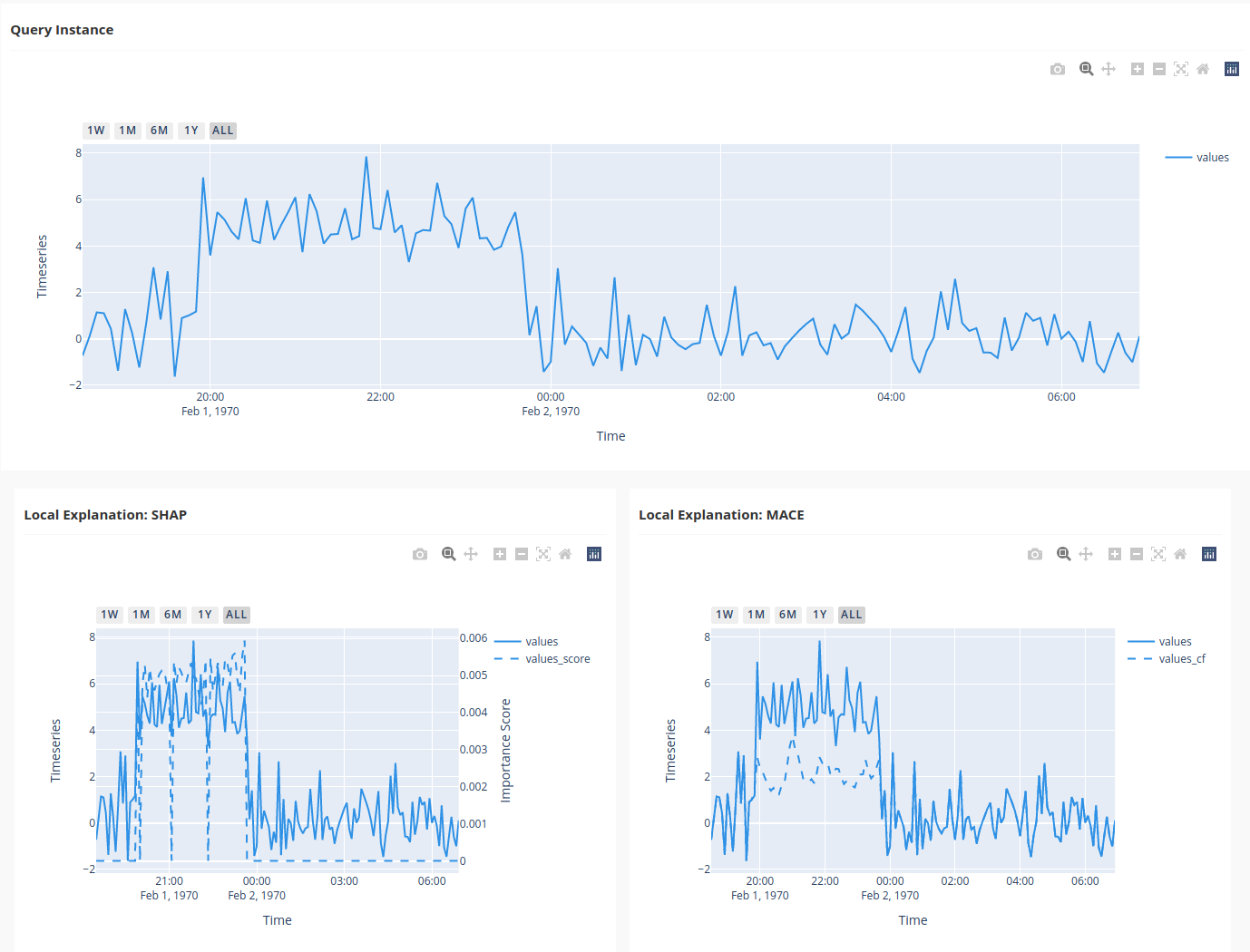Click Importance Score axis title
This screenshot has height=952, width=1250.
coord(506,751)
